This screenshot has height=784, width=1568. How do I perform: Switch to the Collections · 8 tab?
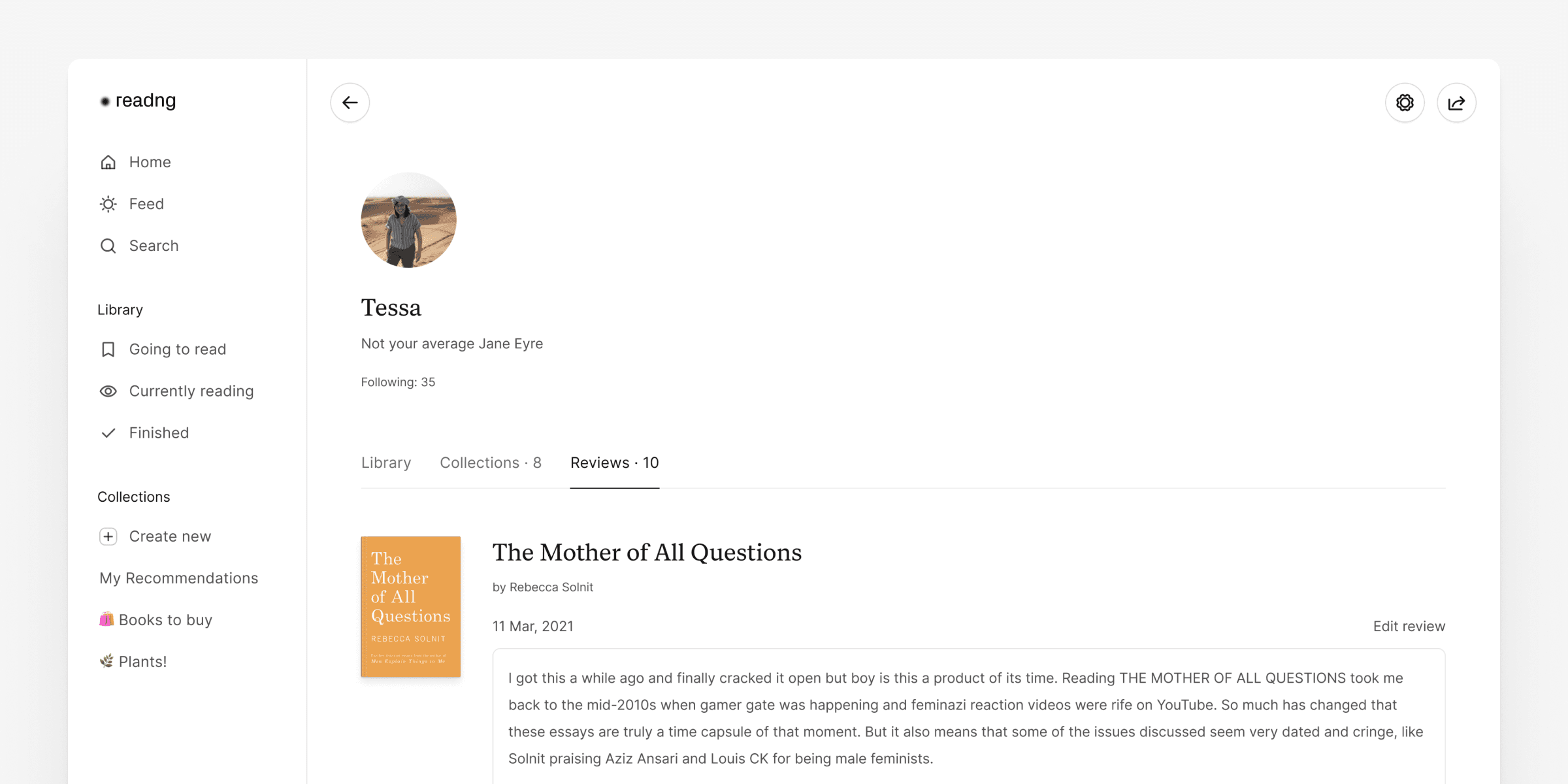click(491, 463)
